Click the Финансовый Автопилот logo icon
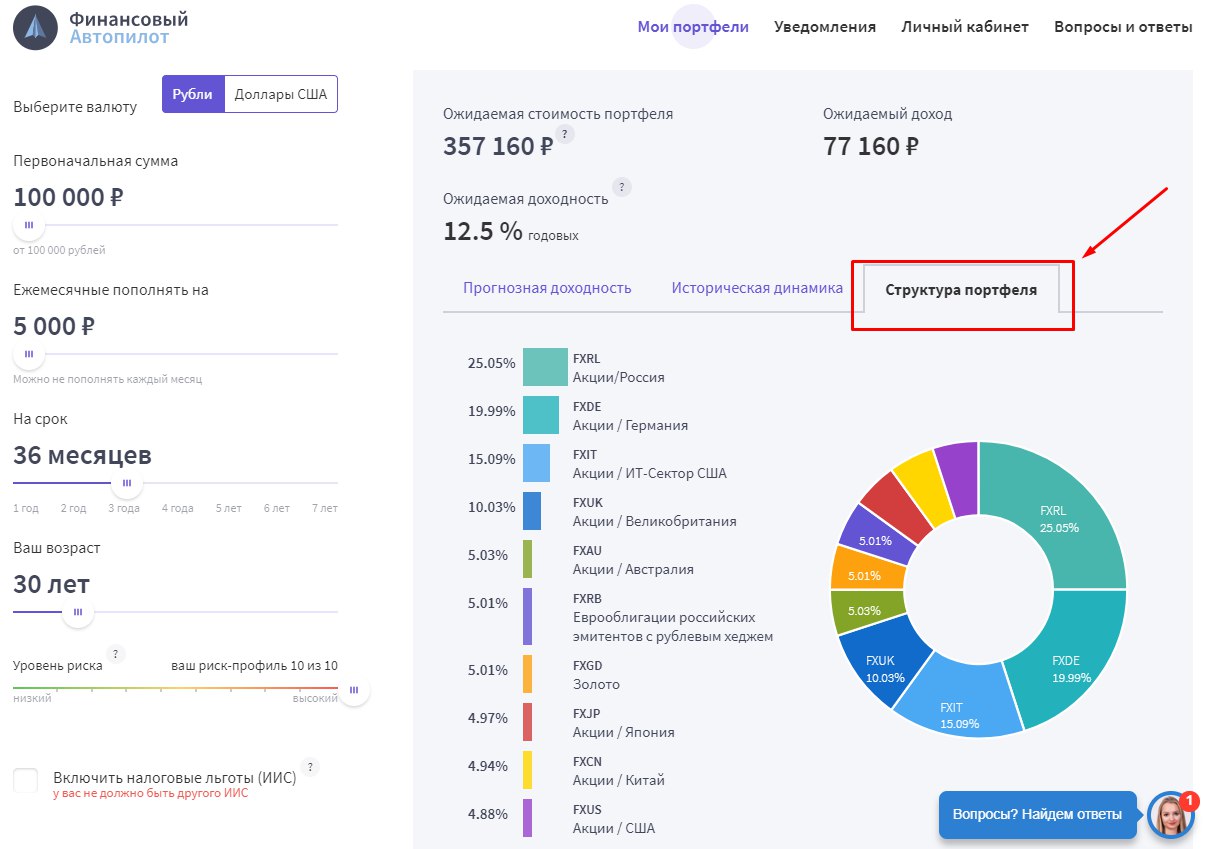1208x849 pixels. [x=35, y=27]
